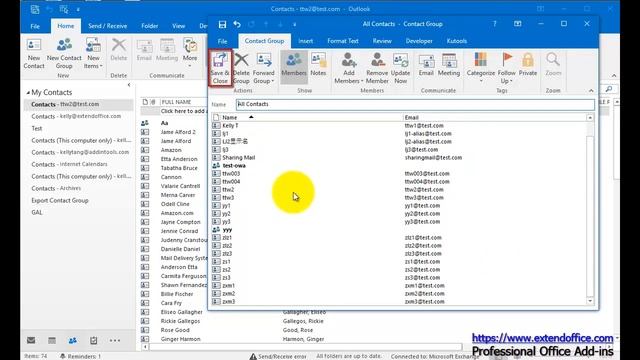Image resolution: width=640 pixels, height=360 pixels.
Task: Switch to Review tab
Action: [382, 41]
